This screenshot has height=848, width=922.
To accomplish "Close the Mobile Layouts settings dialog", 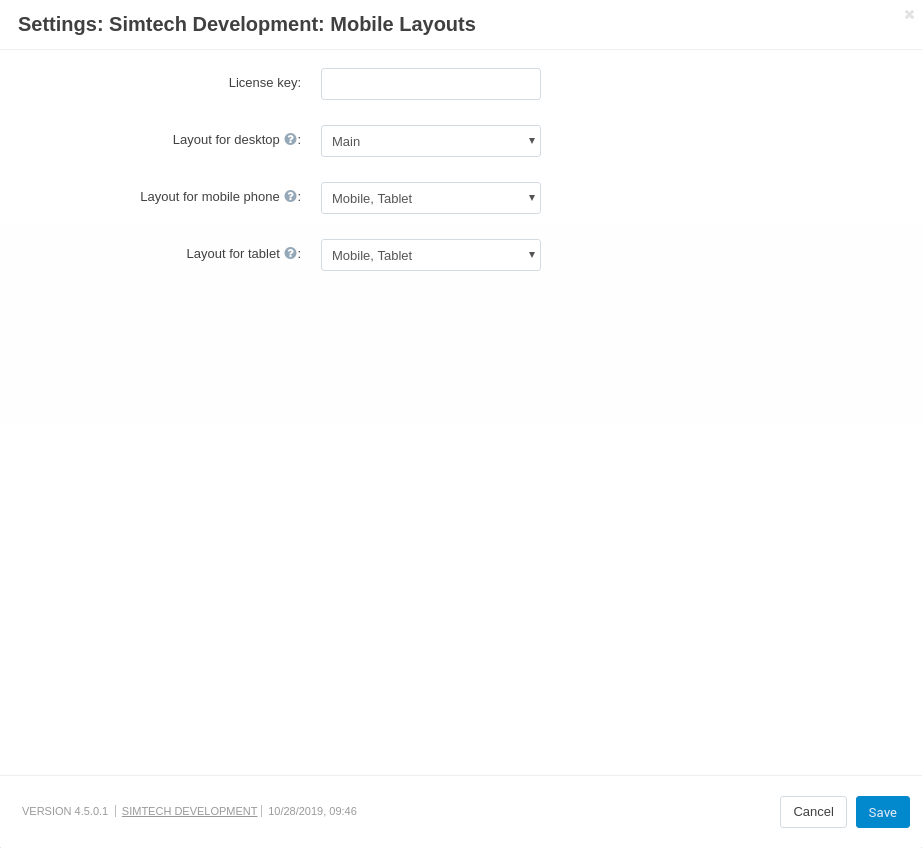I will pyautogui.click(x=909, y=14).
